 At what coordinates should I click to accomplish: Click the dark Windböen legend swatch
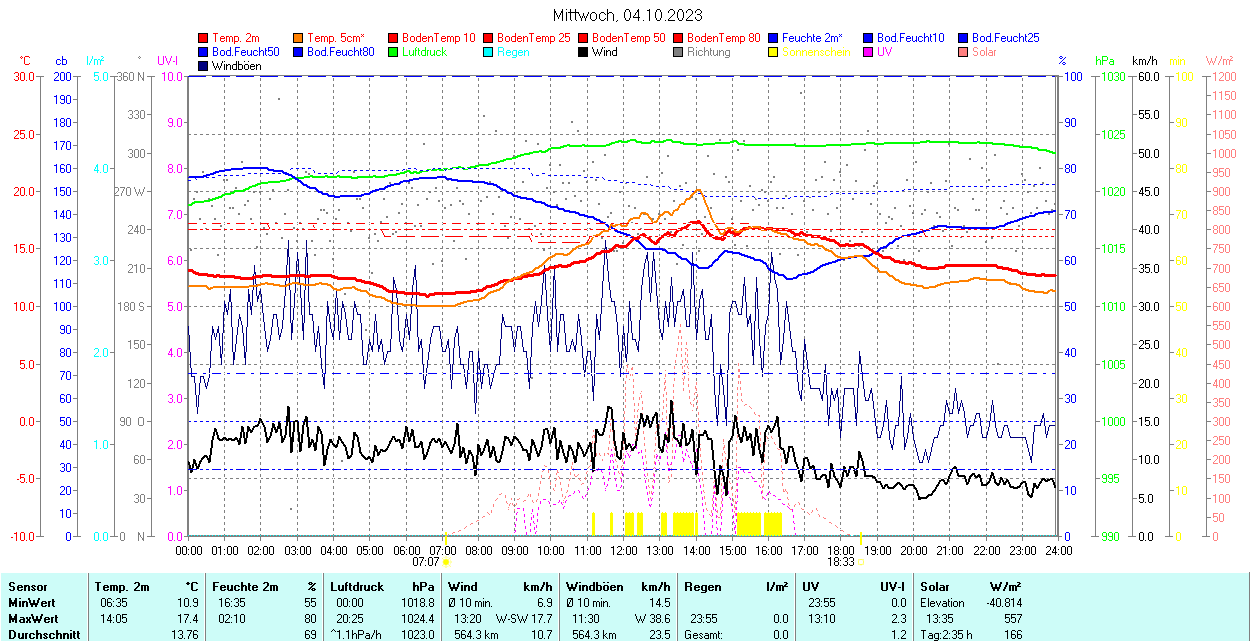pyautogui.click(x=204, y=66)
